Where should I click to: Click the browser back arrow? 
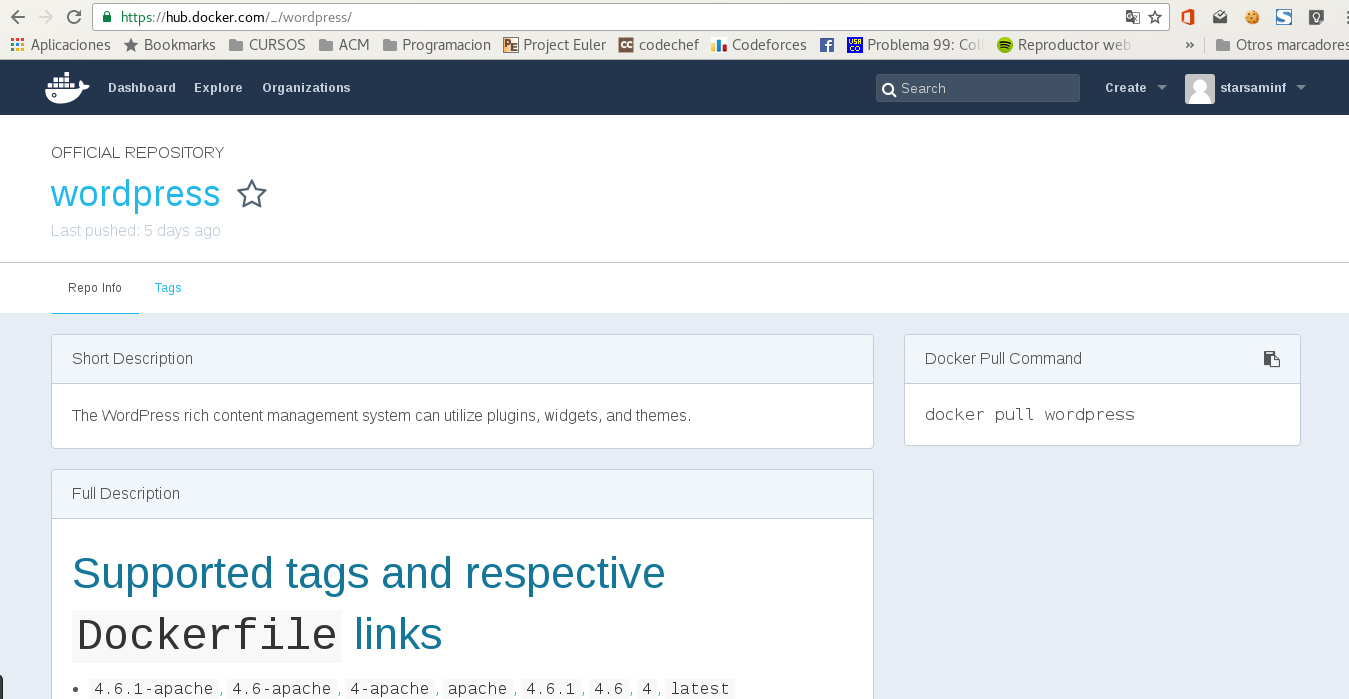[17, 17]
